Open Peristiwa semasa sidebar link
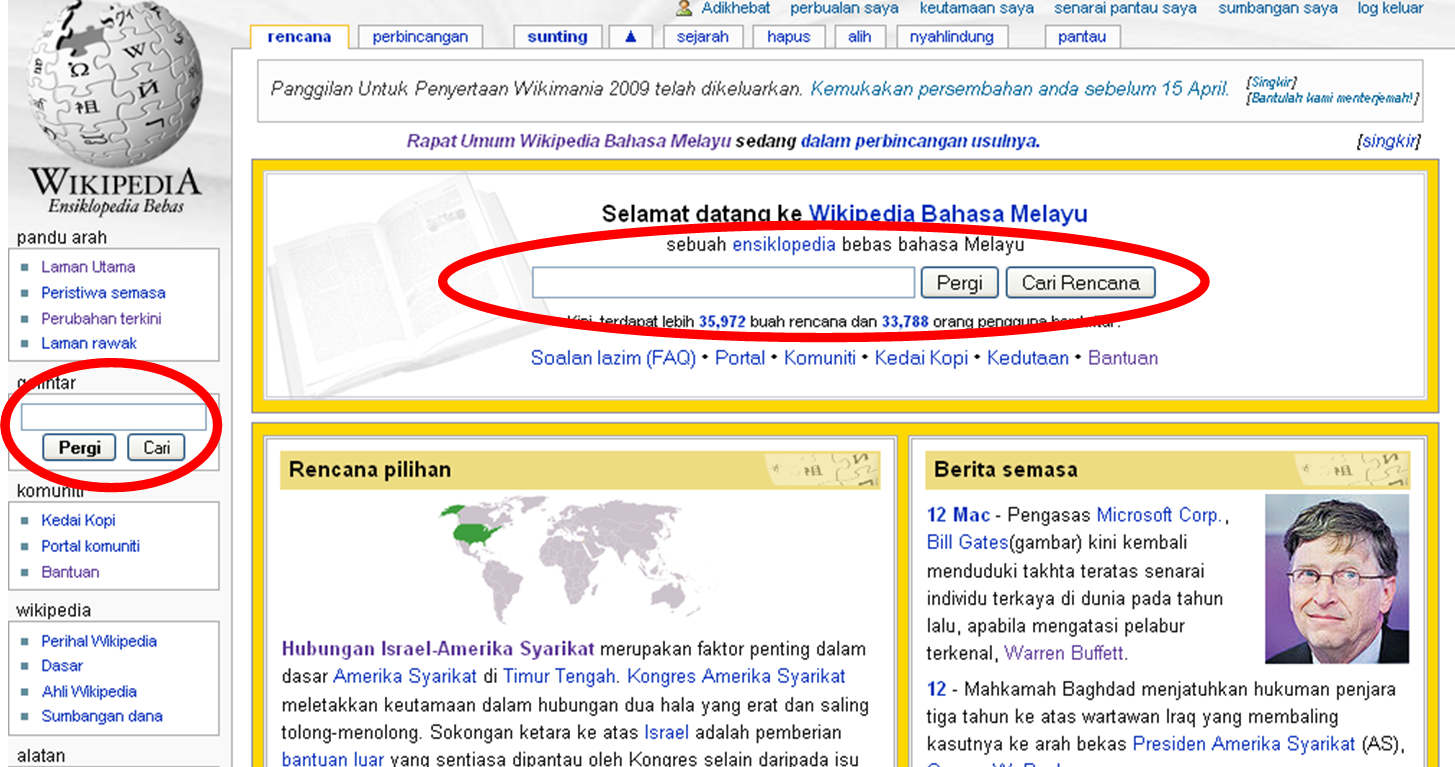Screen dimensions: 1455x767 (x=103, y=293)
